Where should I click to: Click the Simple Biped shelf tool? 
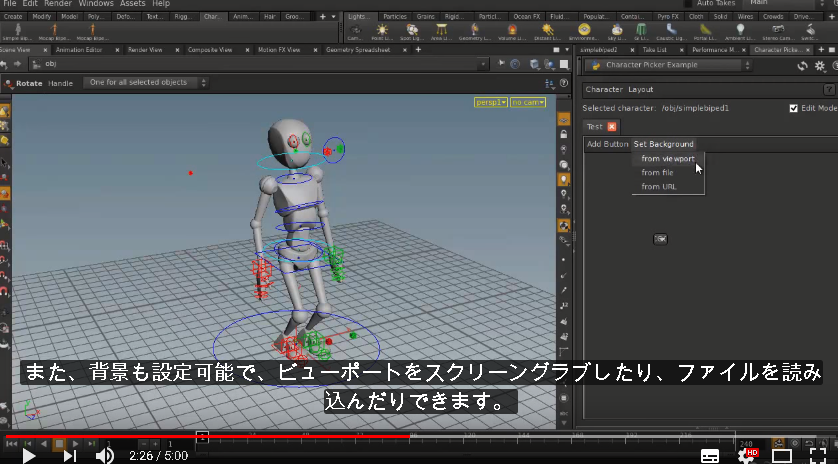pos(18,32)
